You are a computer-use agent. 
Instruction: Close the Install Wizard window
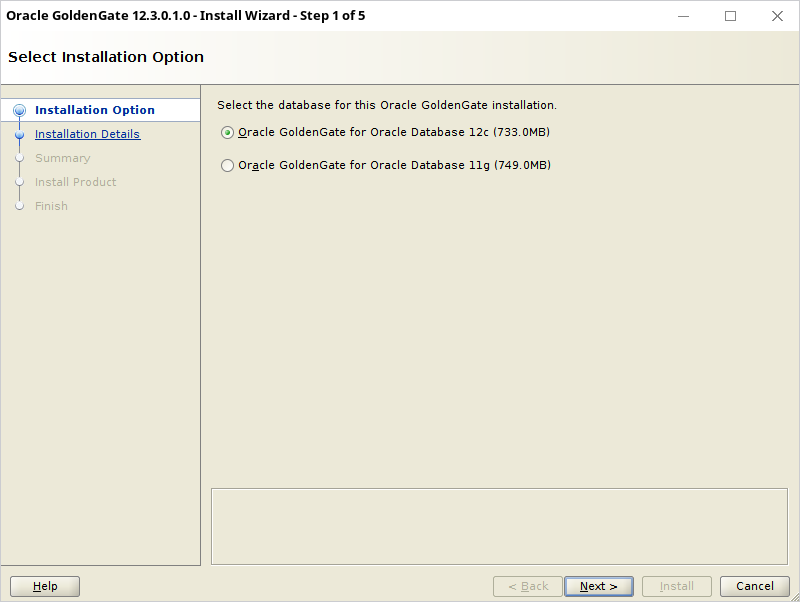(x=777, y=16)
